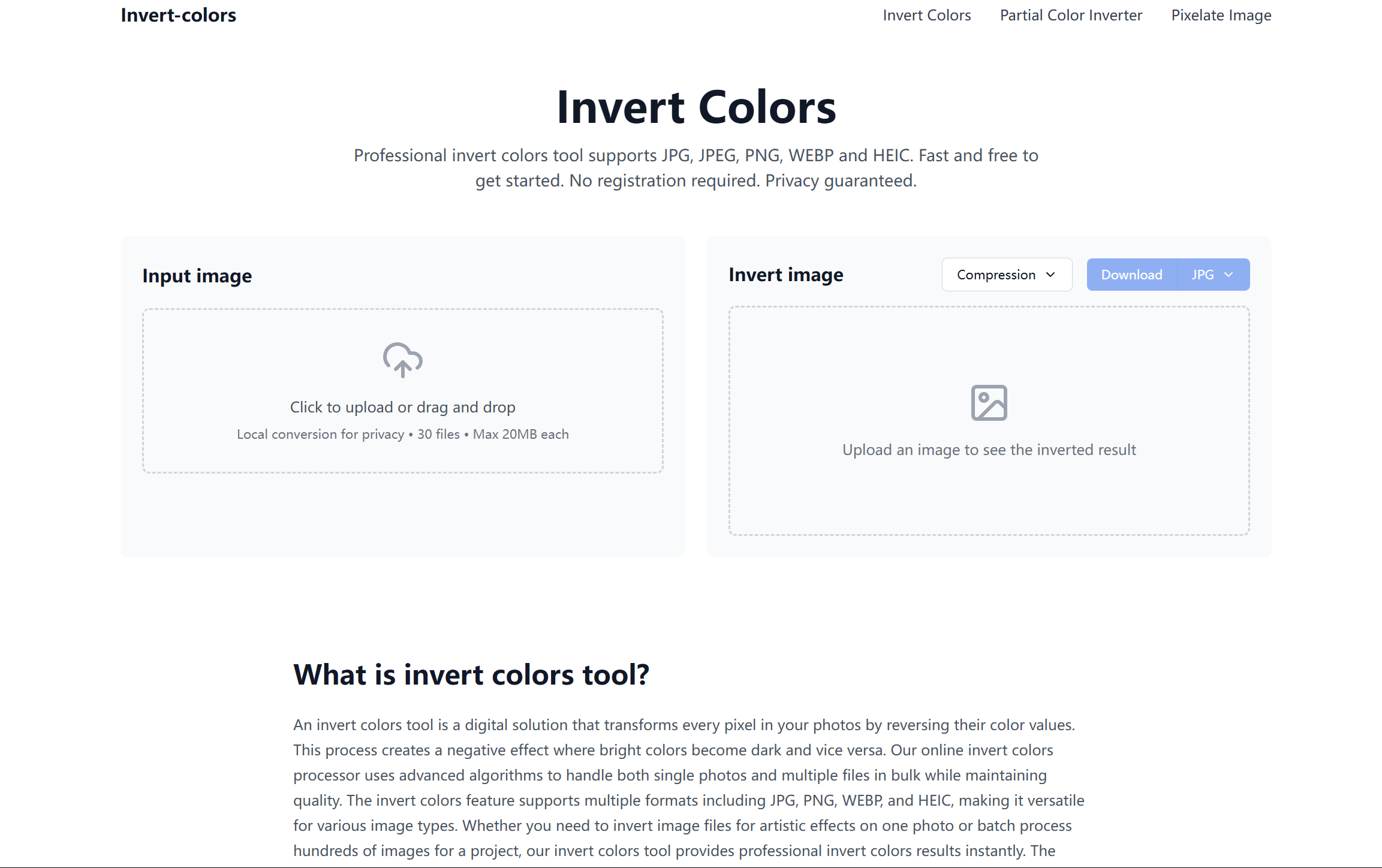Click the inverted result preview area
Image resolution: width=1382 pixels, height=868 pixels.
click(989, 420)
